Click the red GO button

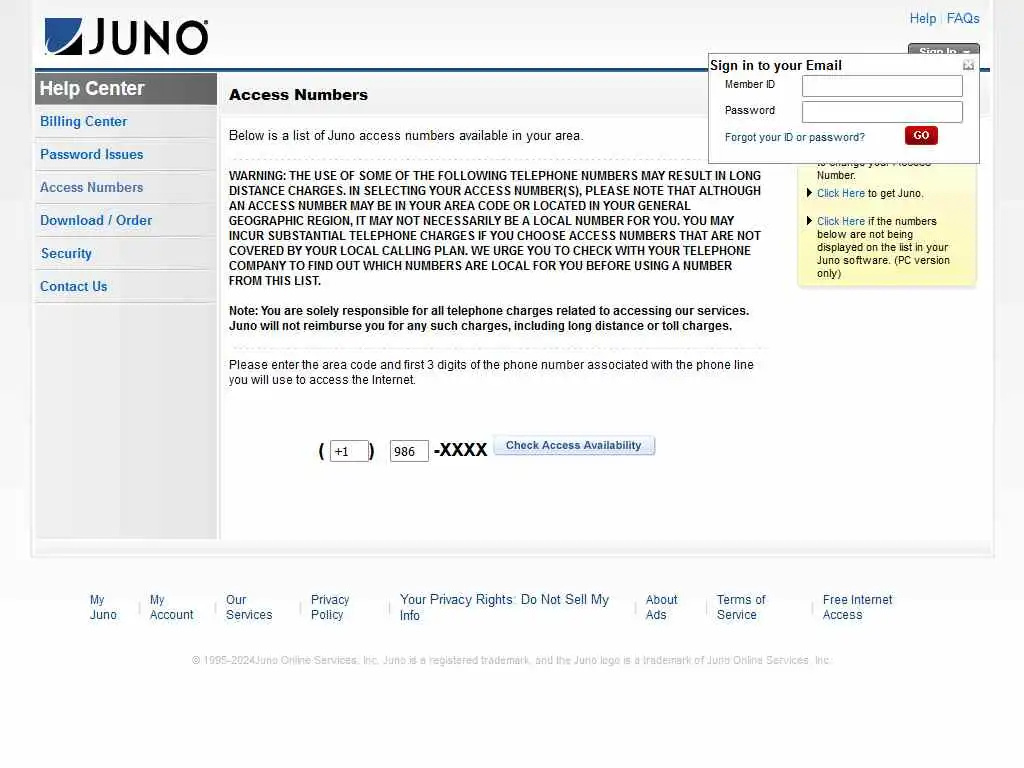[x=921, y=135]
